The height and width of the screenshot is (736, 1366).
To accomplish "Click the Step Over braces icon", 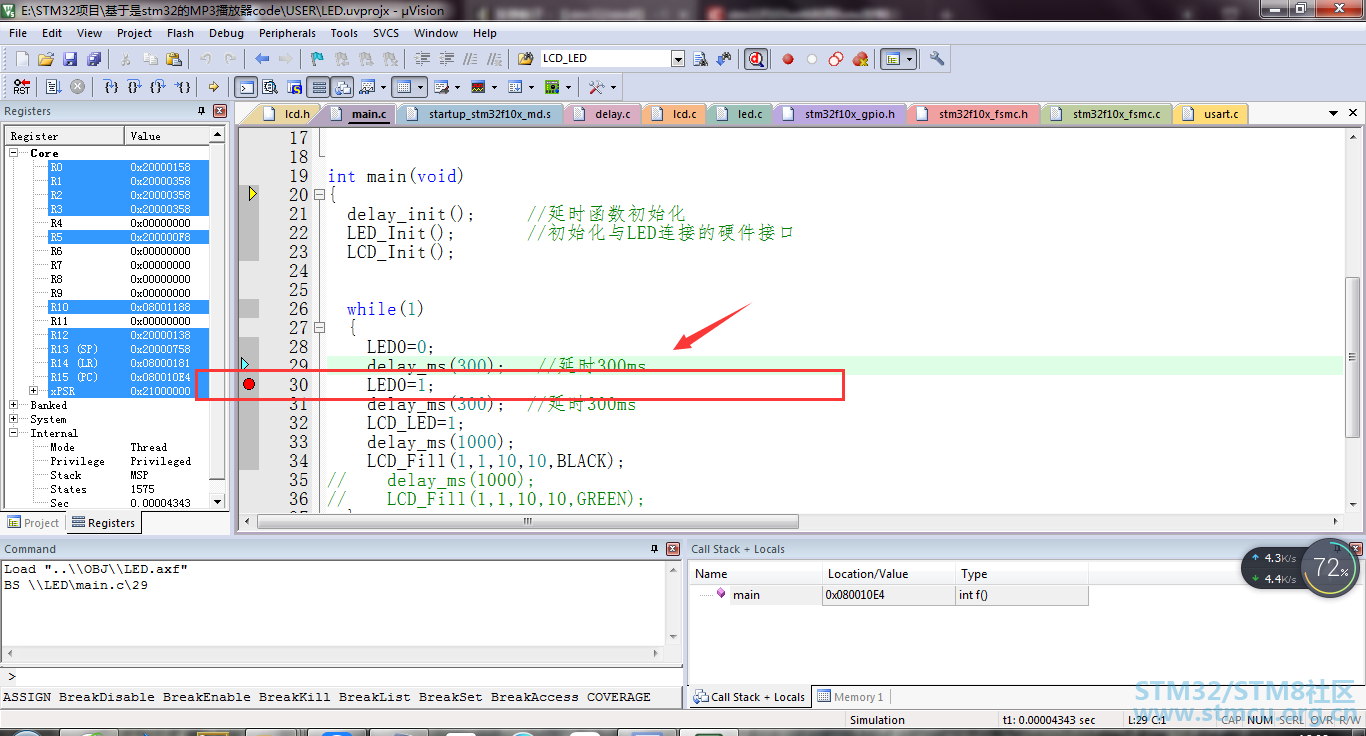I will point(135,87).
